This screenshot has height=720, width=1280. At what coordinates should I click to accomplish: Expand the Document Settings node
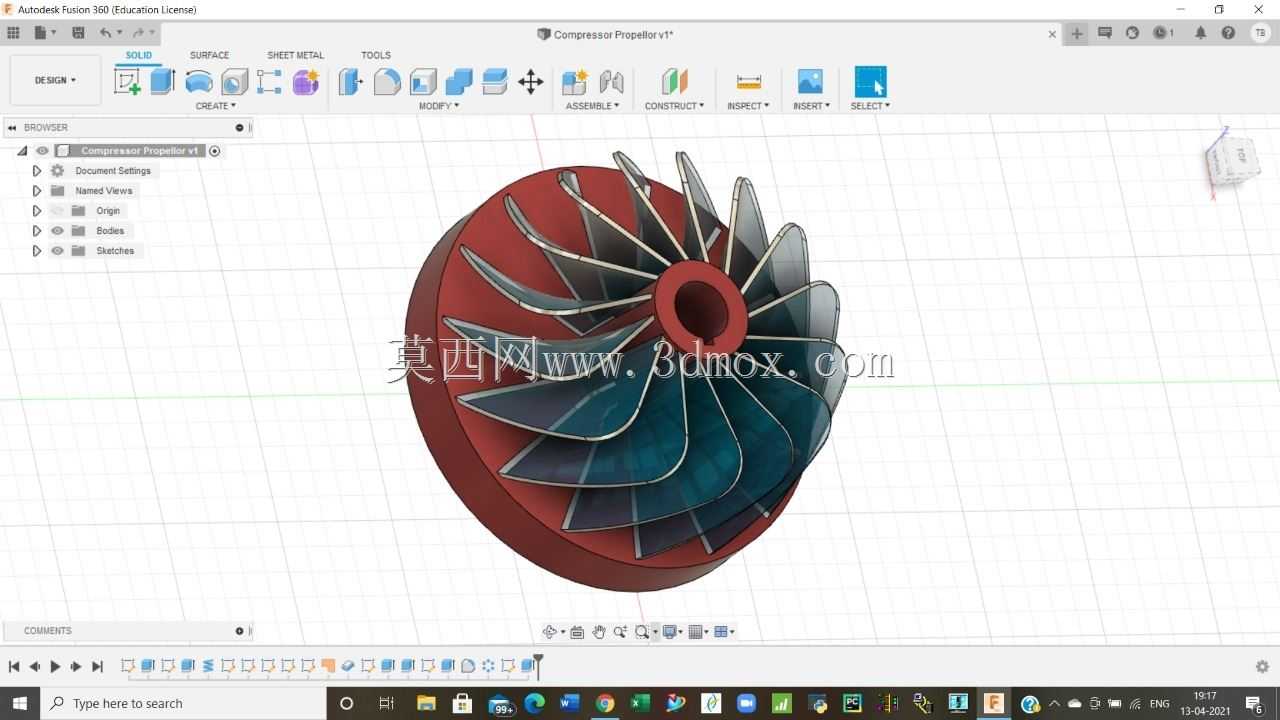pyautogui.click(x=37, y=171)
